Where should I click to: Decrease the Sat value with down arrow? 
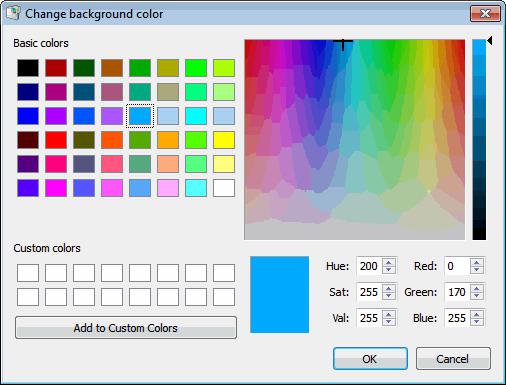pos(388,295)
